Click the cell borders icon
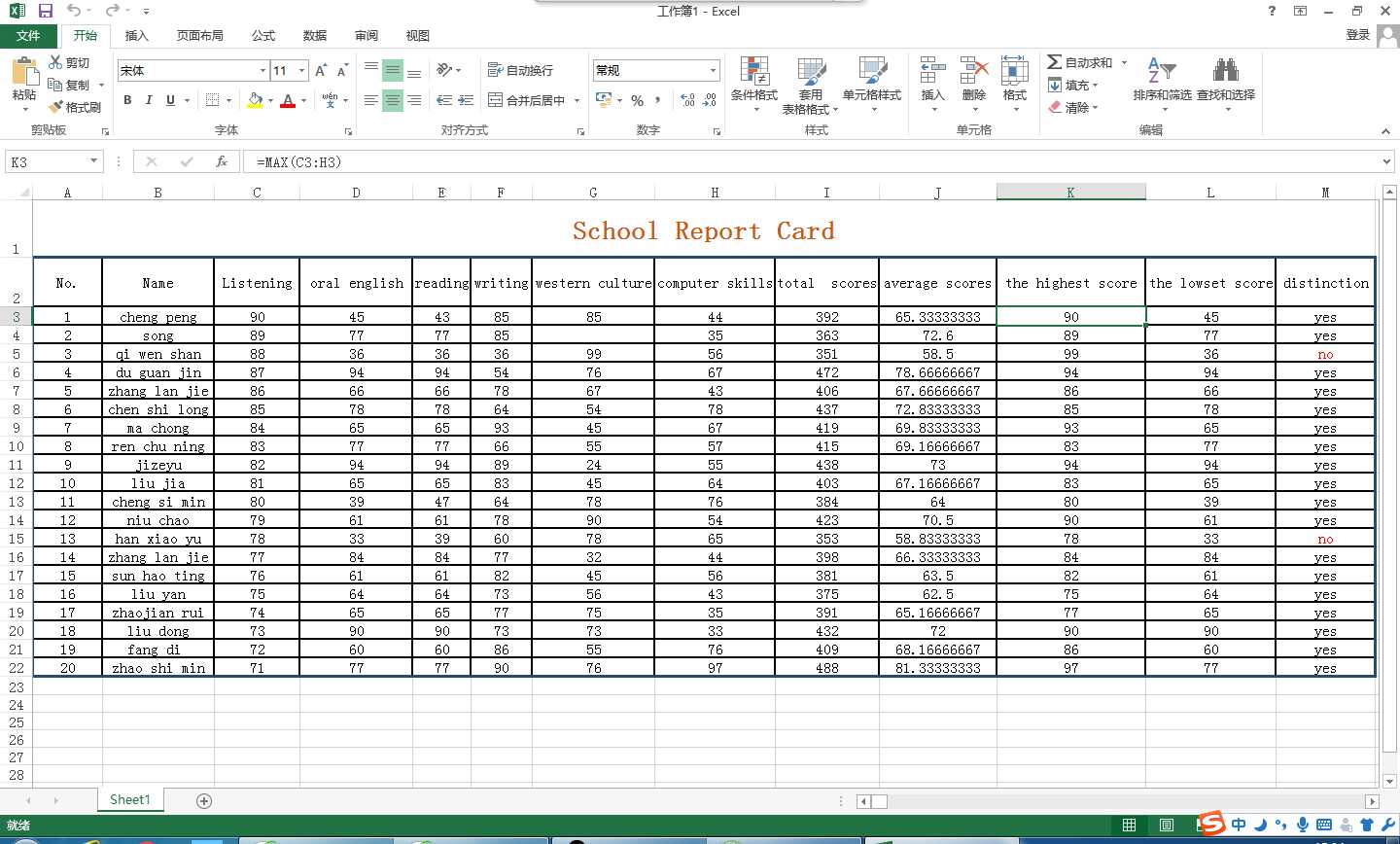Image resolution: width=1400 pixels, height=844 pixels. [x=213, y=100]
